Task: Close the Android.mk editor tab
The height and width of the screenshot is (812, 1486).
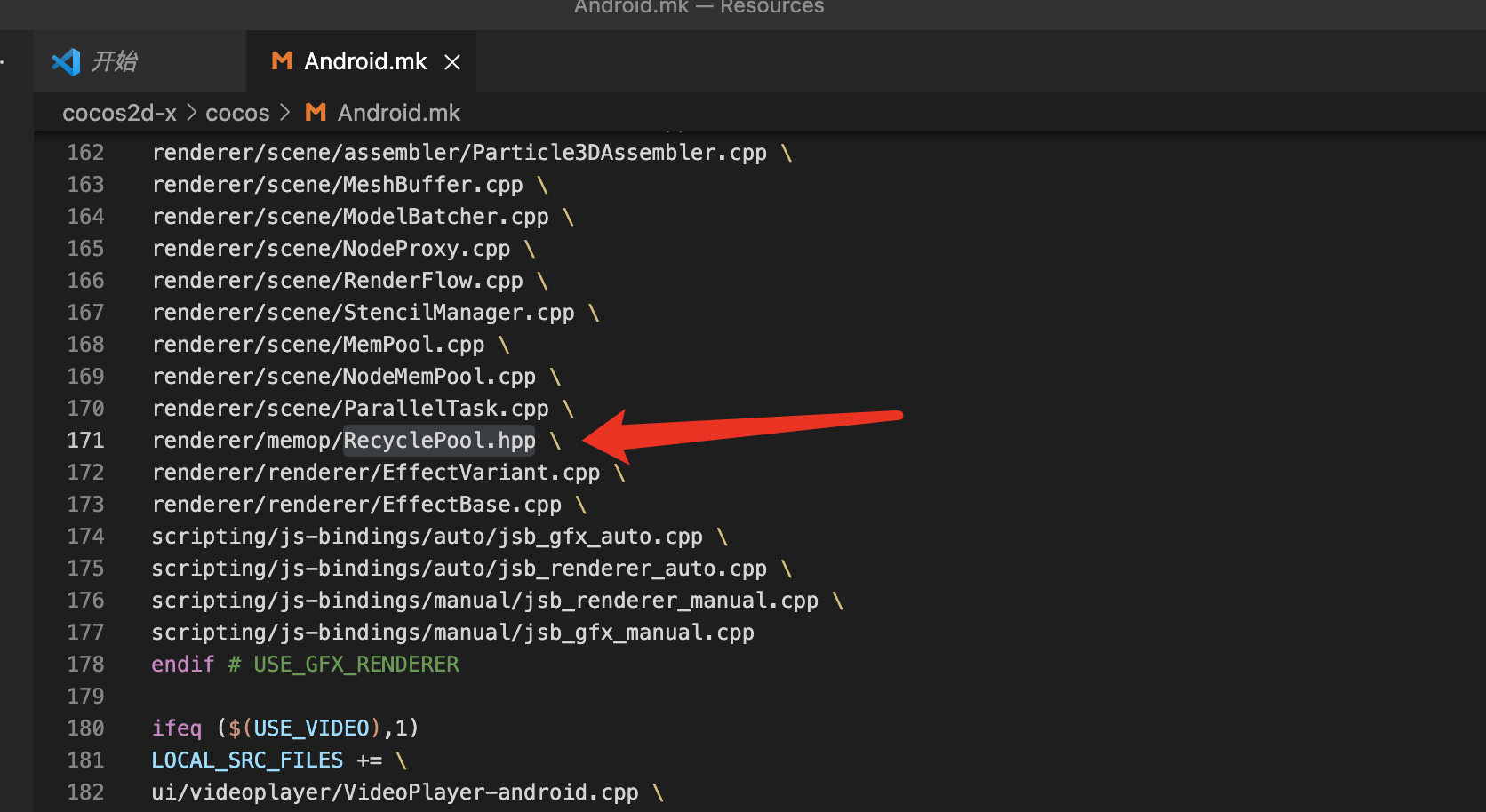Action: [x=452, y=62]
